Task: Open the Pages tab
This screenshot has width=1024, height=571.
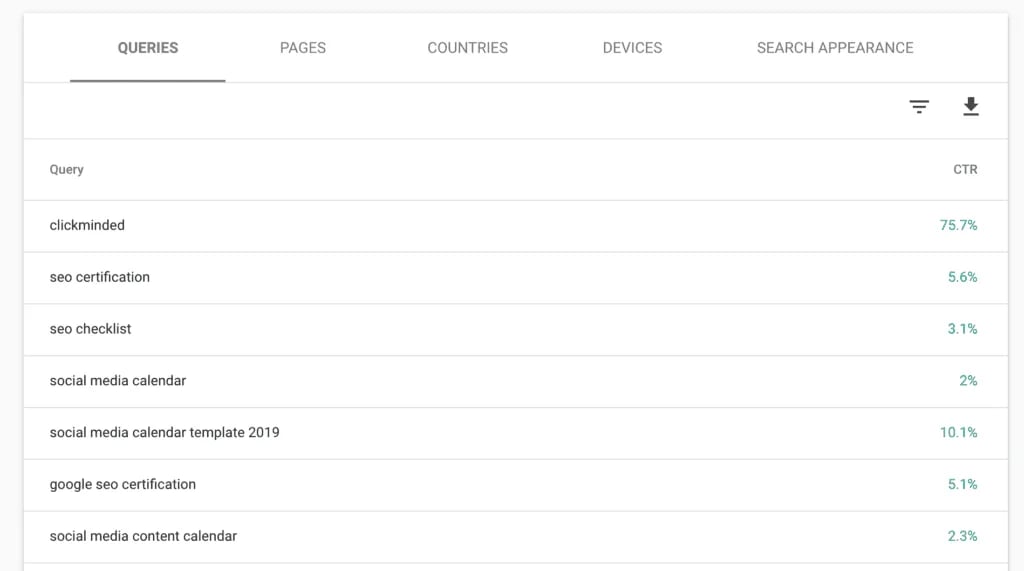Action: [303, 48]
